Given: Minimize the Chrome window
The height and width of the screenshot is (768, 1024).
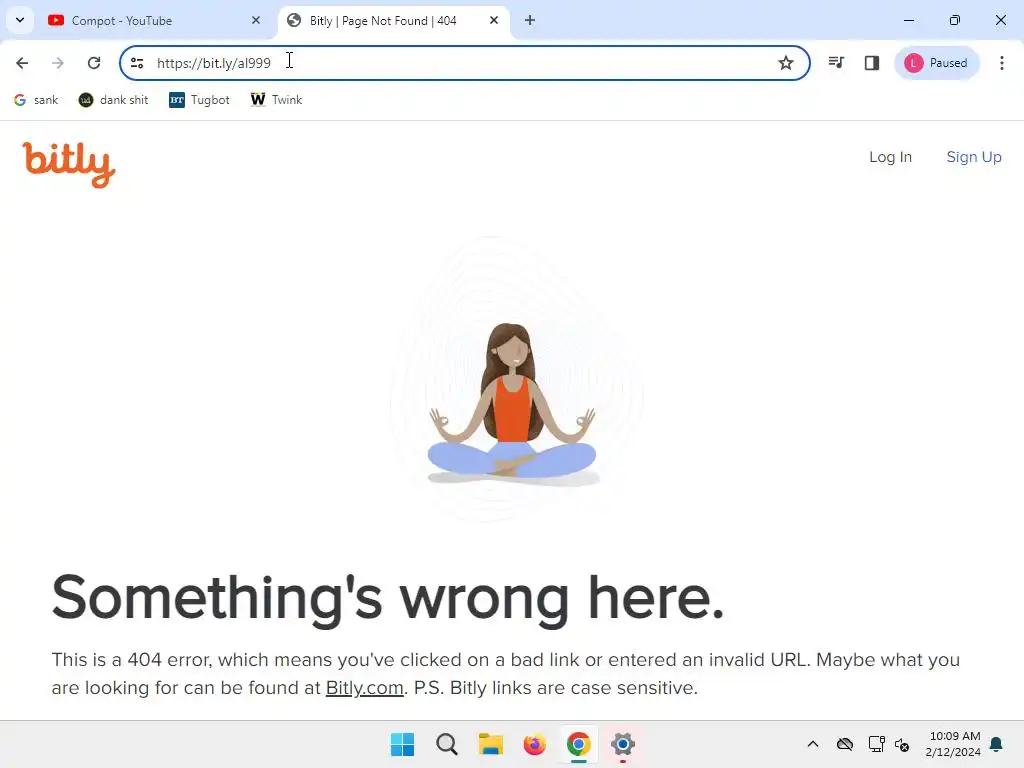Looking at the screenshot, I should point(908,20).
